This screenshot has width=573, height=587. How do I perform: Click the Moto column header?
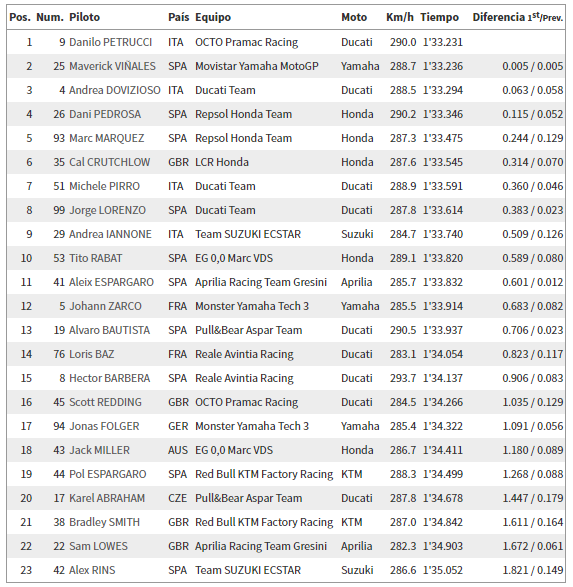(354, 17)
